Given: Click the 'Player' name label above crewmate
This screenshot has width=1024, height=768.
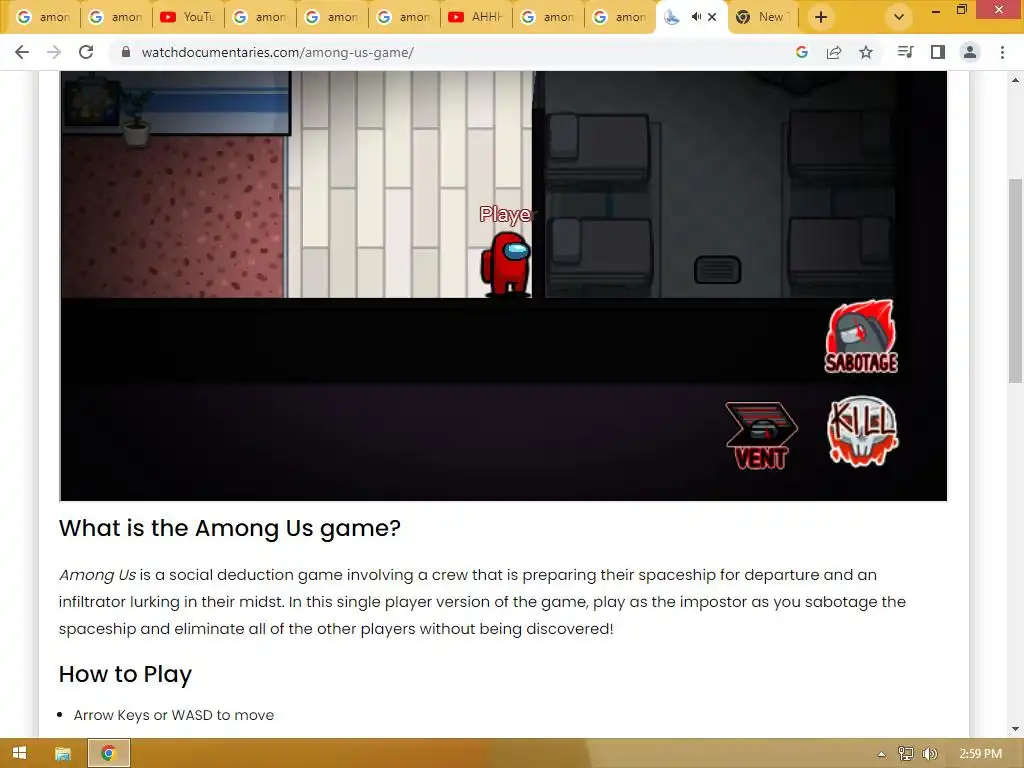Looking at the screenshot, I should pos(507,214).
